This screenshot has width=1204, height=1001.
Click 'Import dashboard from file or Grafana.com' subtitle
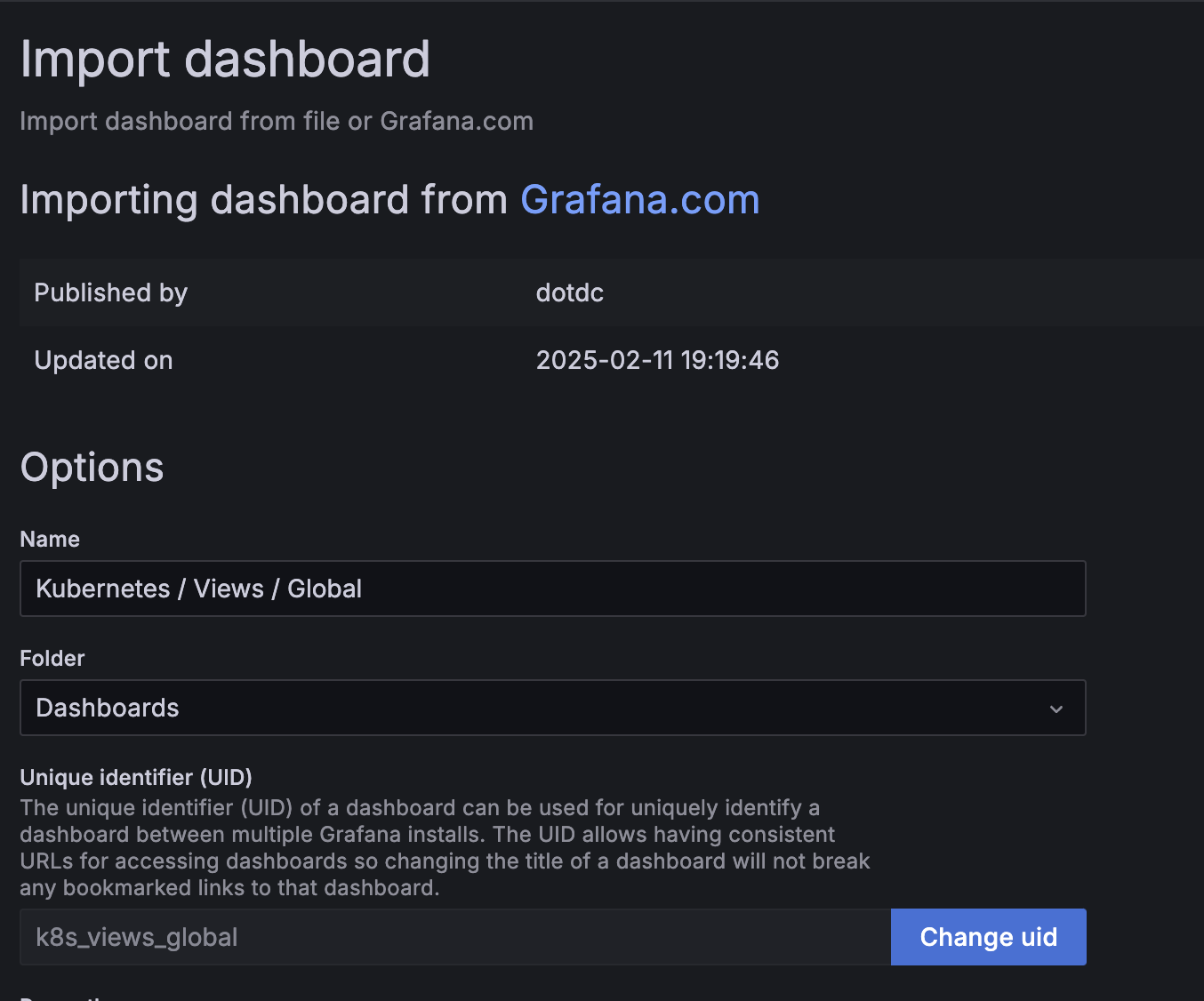277,121
